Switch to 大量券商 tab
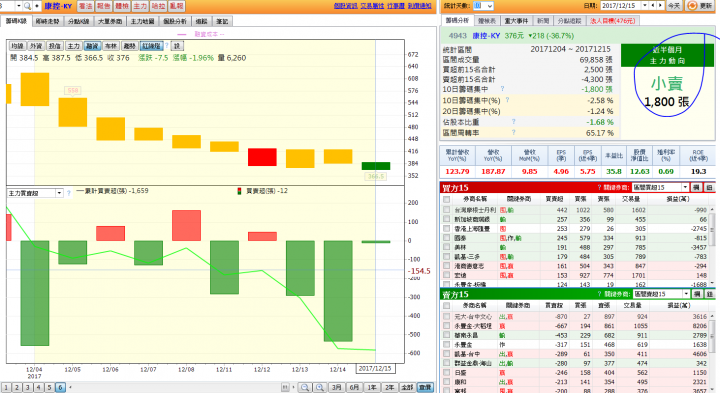Viewport: 720px width, 393px height. [x=110, y=21]
